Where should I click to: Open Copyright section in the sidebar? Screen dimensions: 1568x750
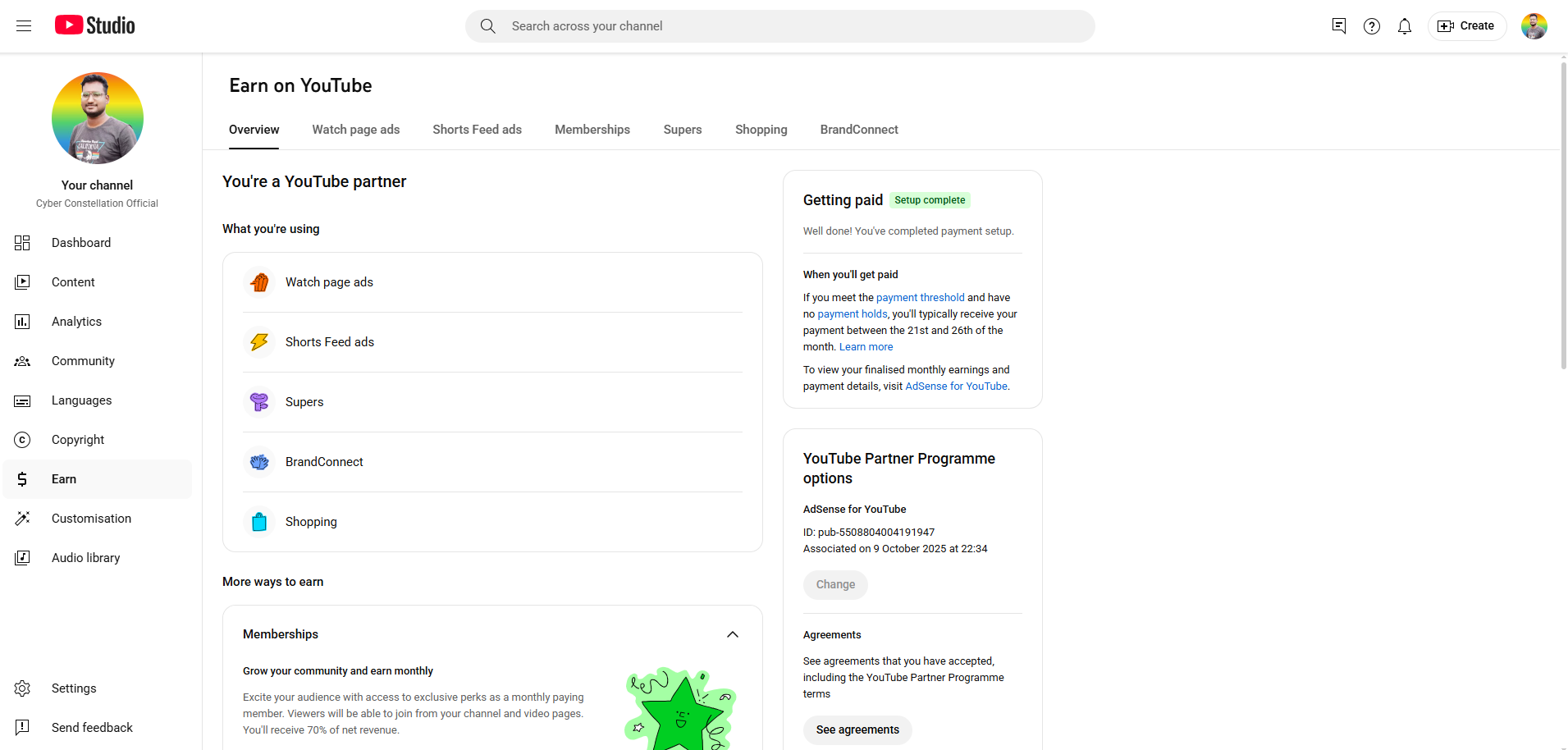point(78,440)
